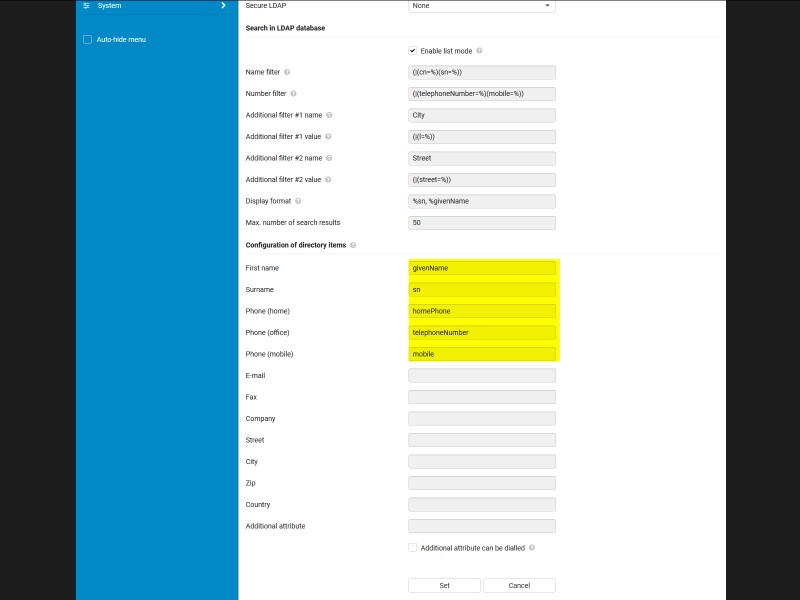Click help icon for Configuration of directory items

pyautogui.click(x=353, y=245)
